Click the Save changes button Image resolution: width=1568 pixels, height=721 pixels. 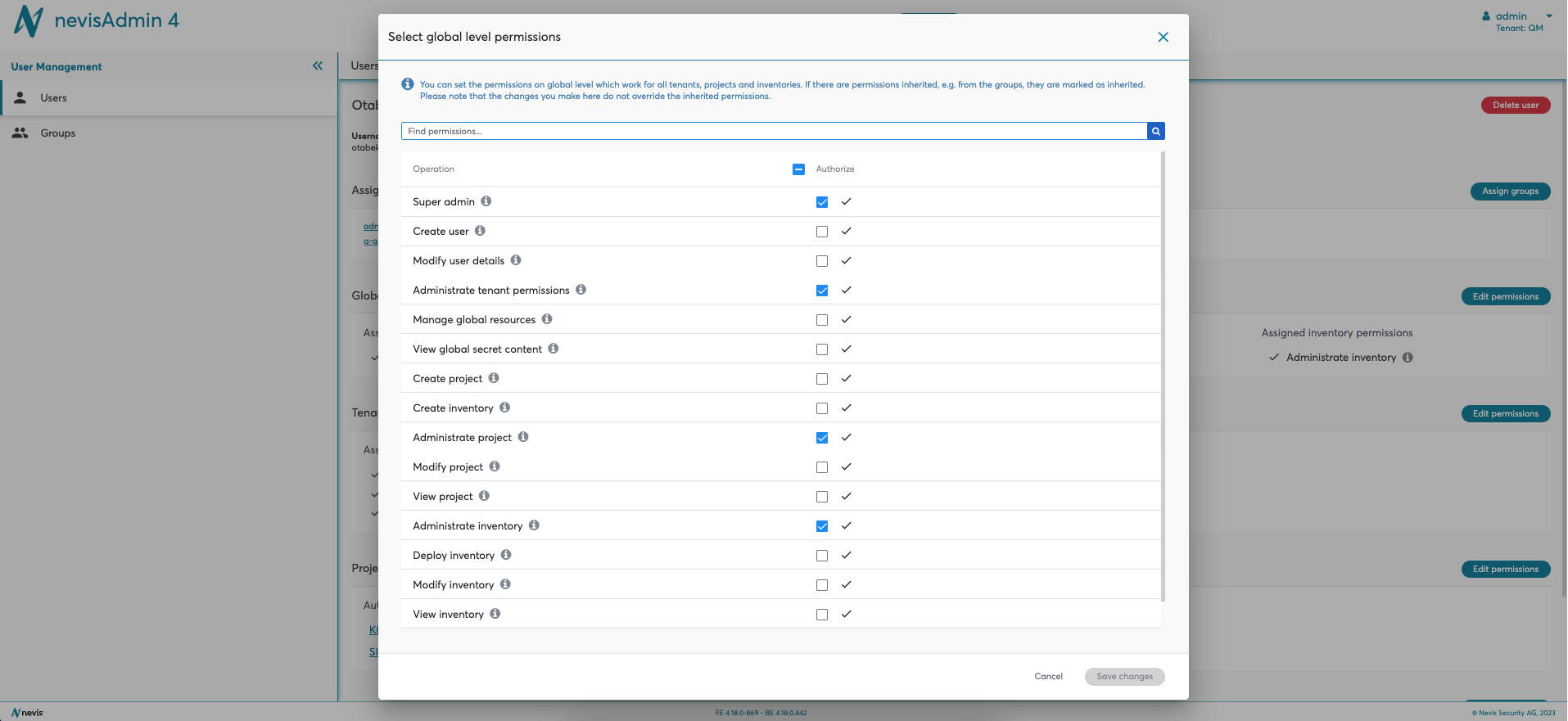tap(1124, 677)
